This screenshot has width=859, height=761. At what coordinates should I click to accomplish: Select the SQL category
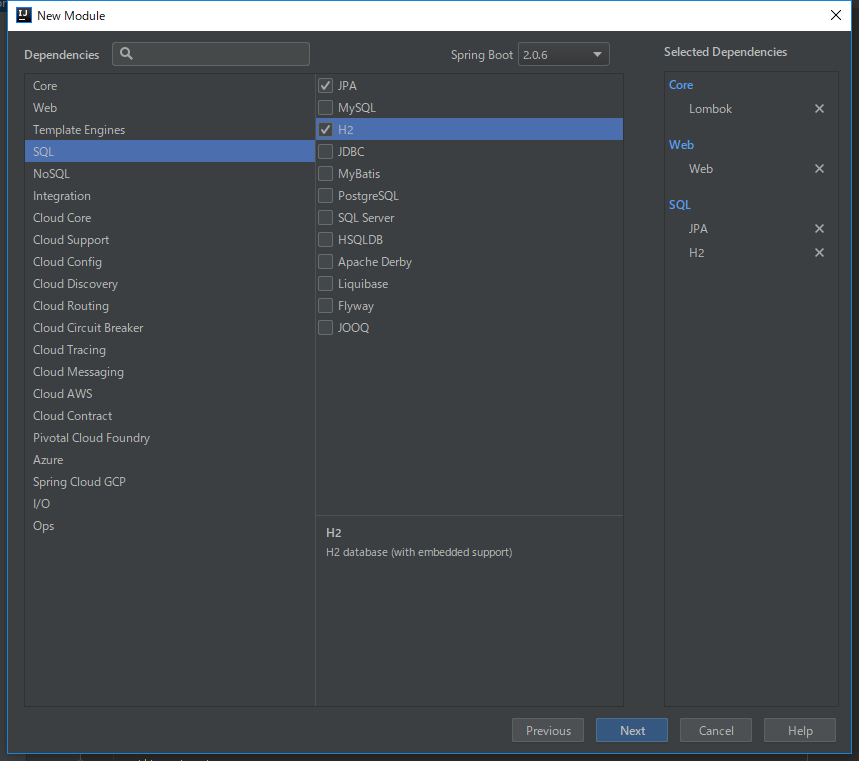coord(170,151)
